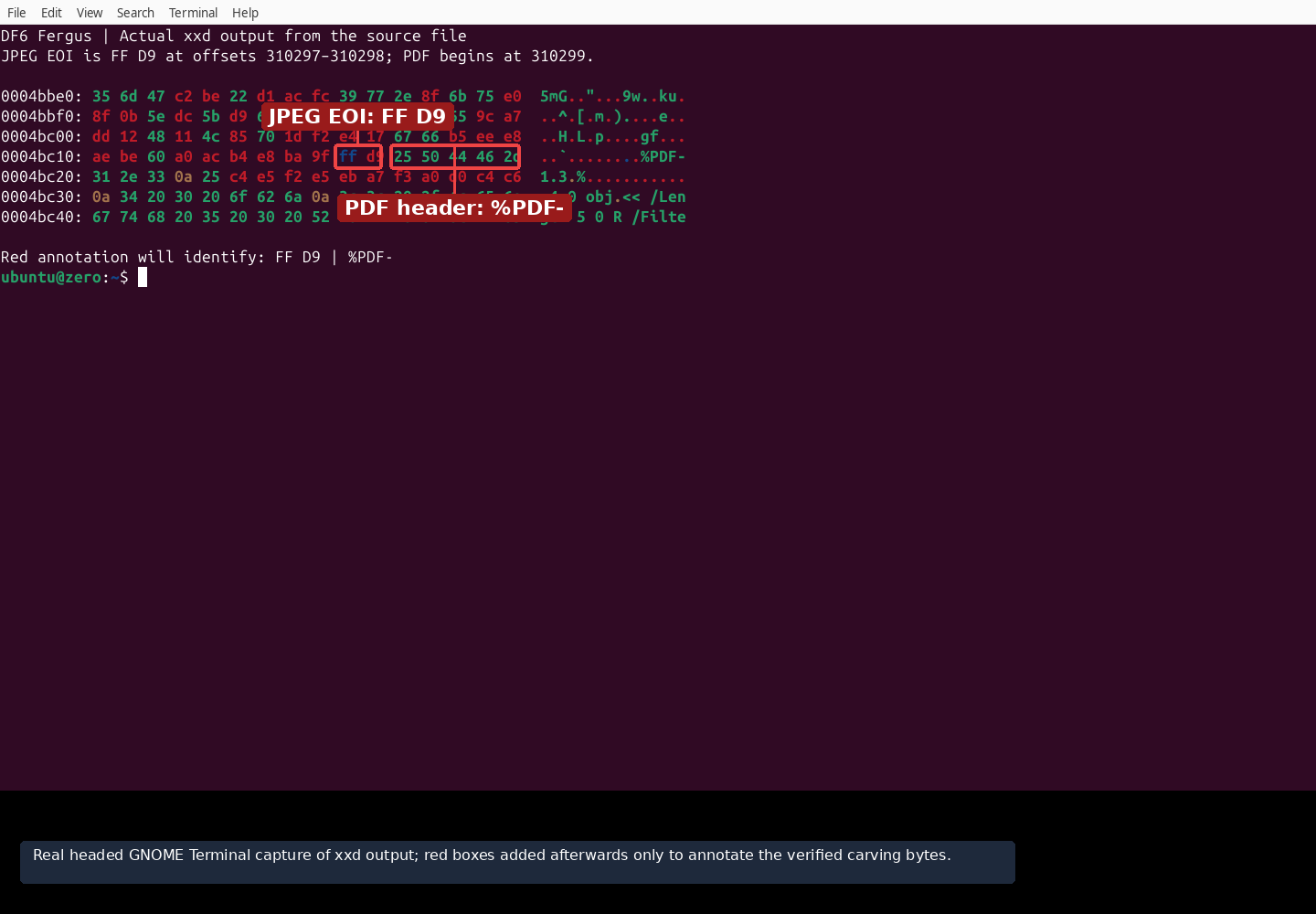Click the terminal cursor after the prompt
Image resolution: width=1316 pixels, height=914 pixels.
[x=143, y=277]
